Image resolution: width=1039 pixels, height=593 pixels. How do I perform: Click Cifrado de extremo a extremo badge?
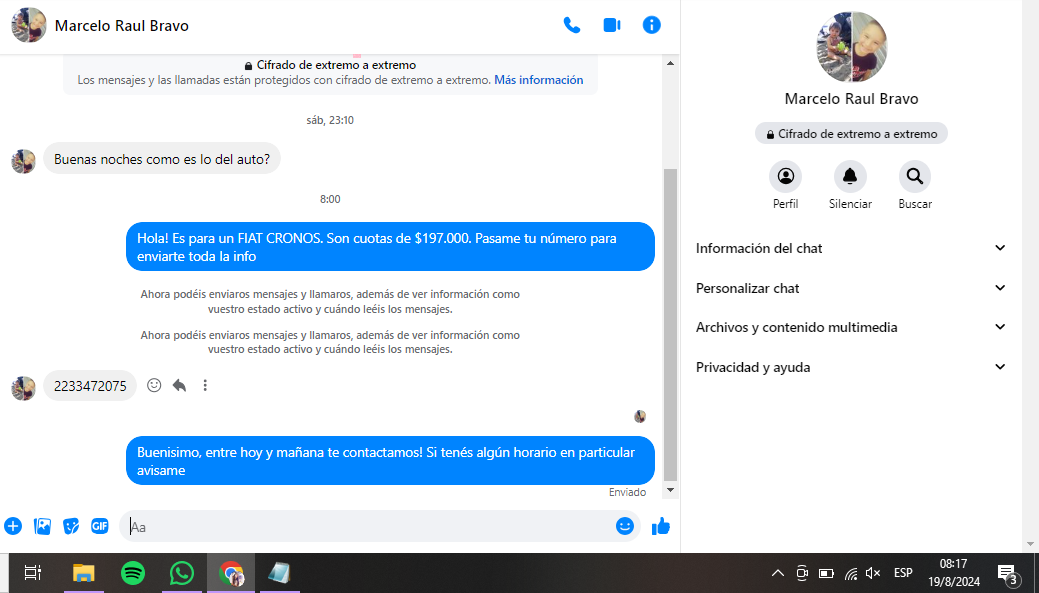click(851, 133)
